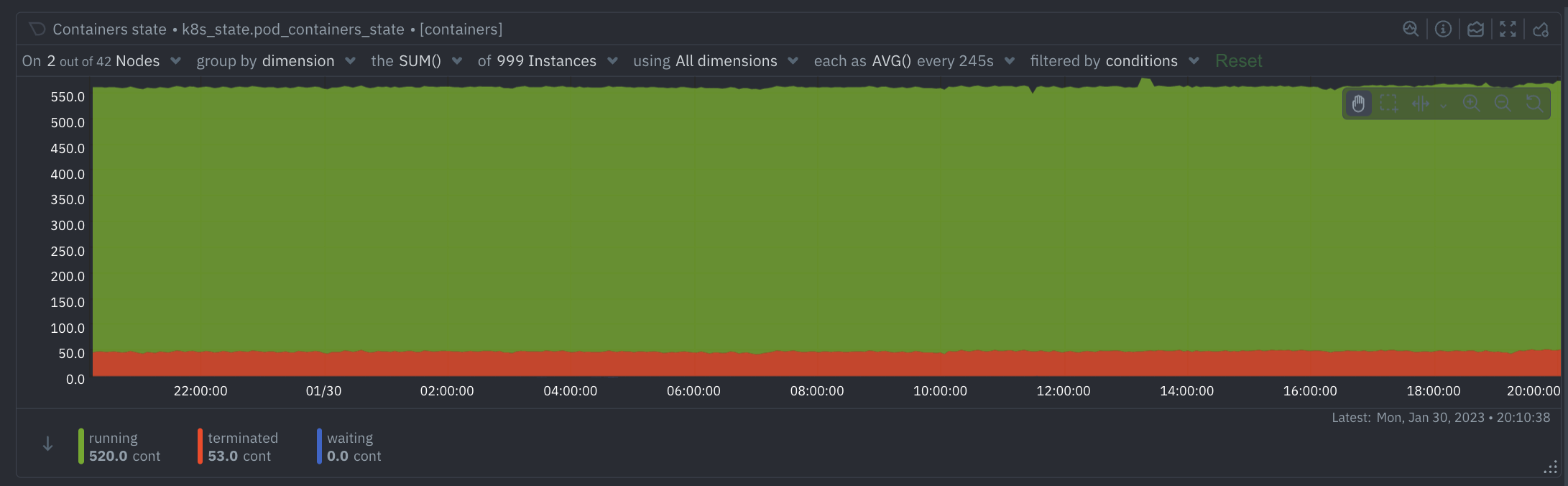The image size is (1568, 486).
Task: Activate the dashed-box area selection tool
Action: point(1389,104)
